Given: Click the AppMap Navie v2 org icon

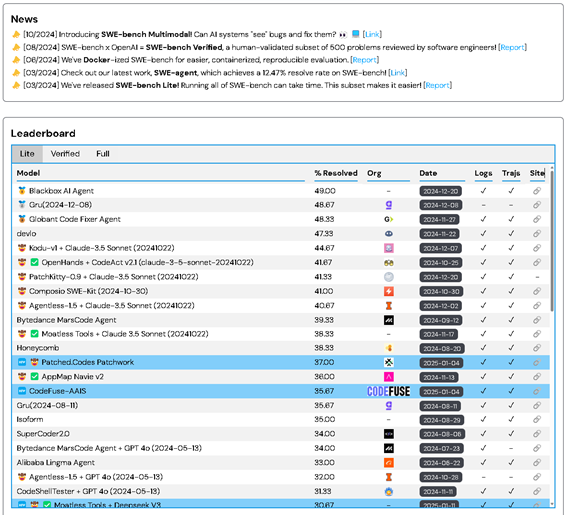Looking at the screenshot, I should (389, 377).
